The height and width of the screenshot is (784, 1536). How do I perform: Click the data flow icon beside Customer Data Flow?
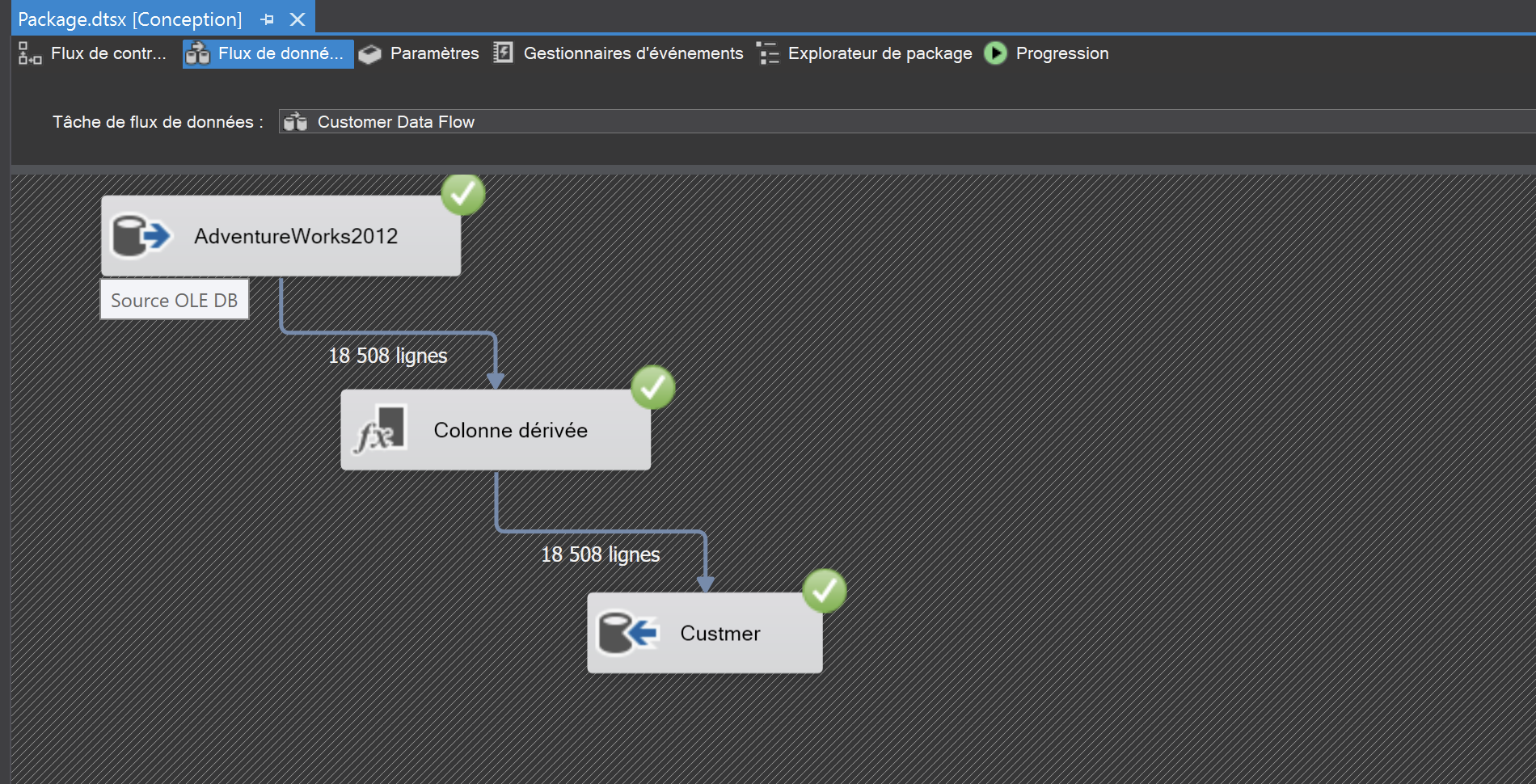coord(294,121)
